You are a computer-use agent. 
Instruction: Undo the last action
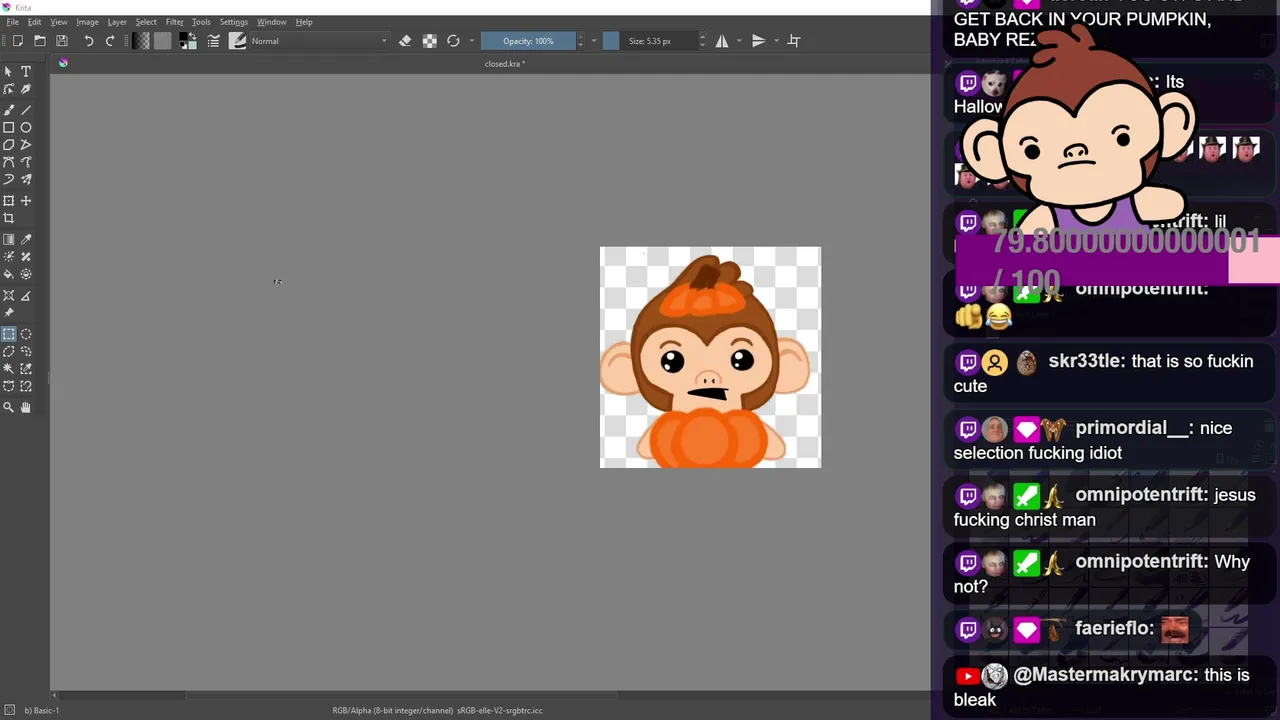click(88, 41)
